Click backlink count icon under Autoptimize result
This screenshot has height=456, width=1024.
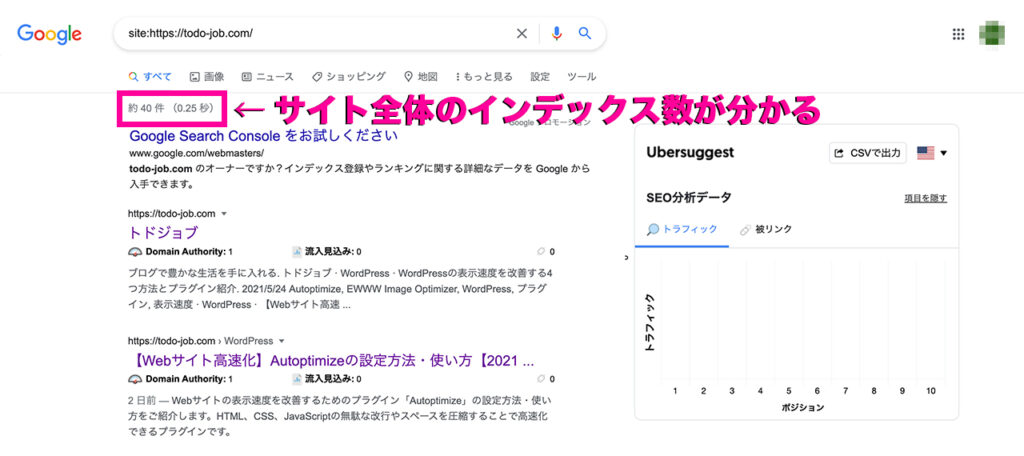pyautogui.click(x=540, y=379)
